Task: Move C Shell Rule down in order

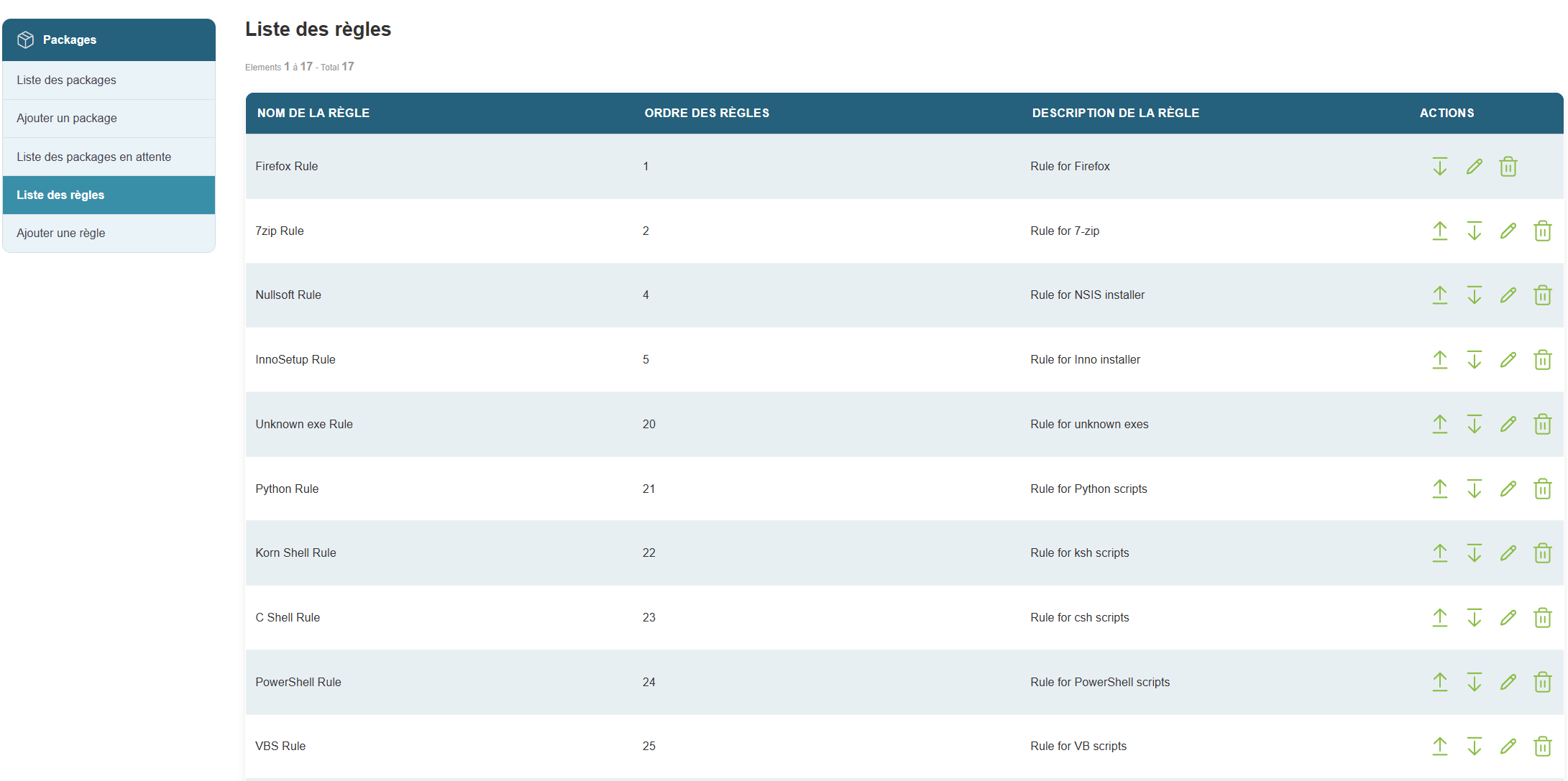Action: tap(1474, 617)
